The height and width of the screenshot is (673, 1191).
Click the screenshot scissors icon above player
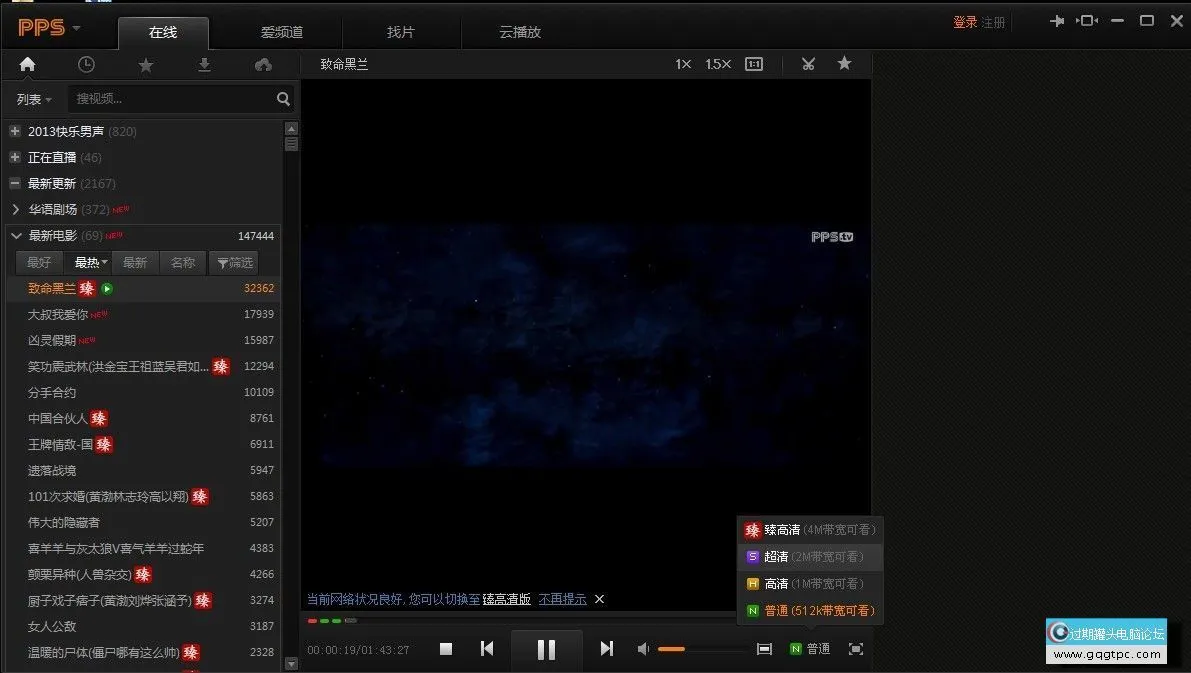(x=808, y=63)
